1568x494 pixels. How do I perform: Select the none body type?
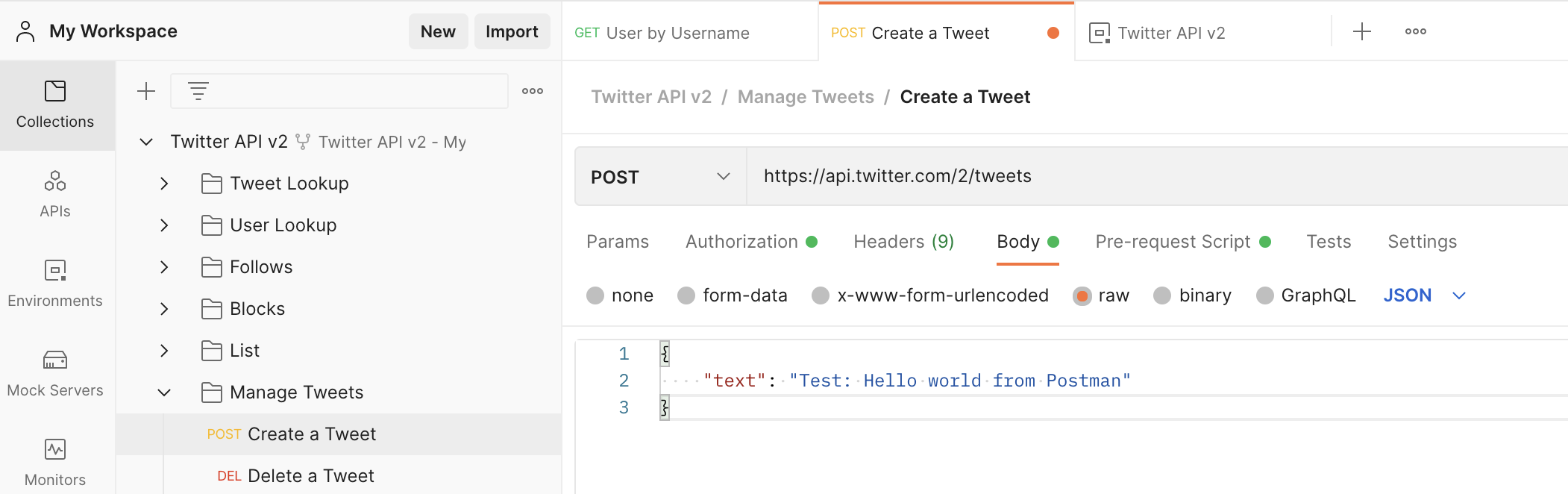[x=595, y=296]
